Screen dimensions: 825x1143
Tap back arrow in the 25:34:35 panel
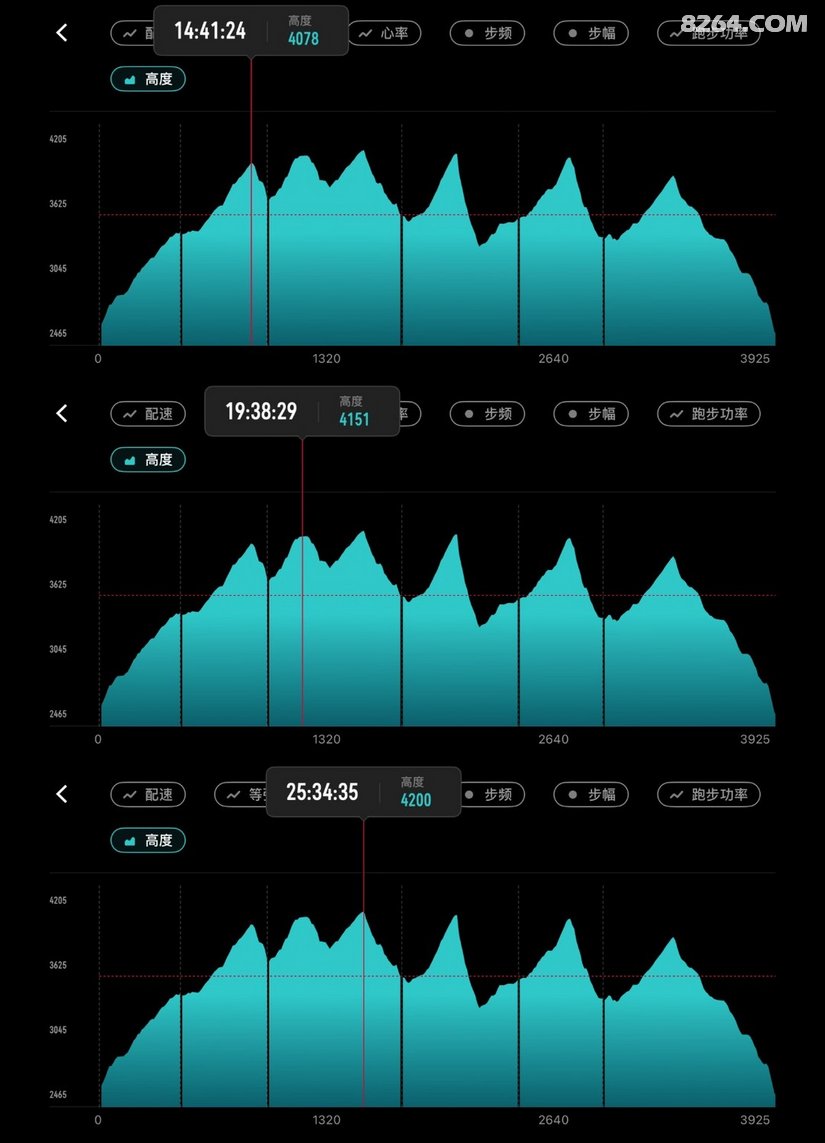(62, 794)
